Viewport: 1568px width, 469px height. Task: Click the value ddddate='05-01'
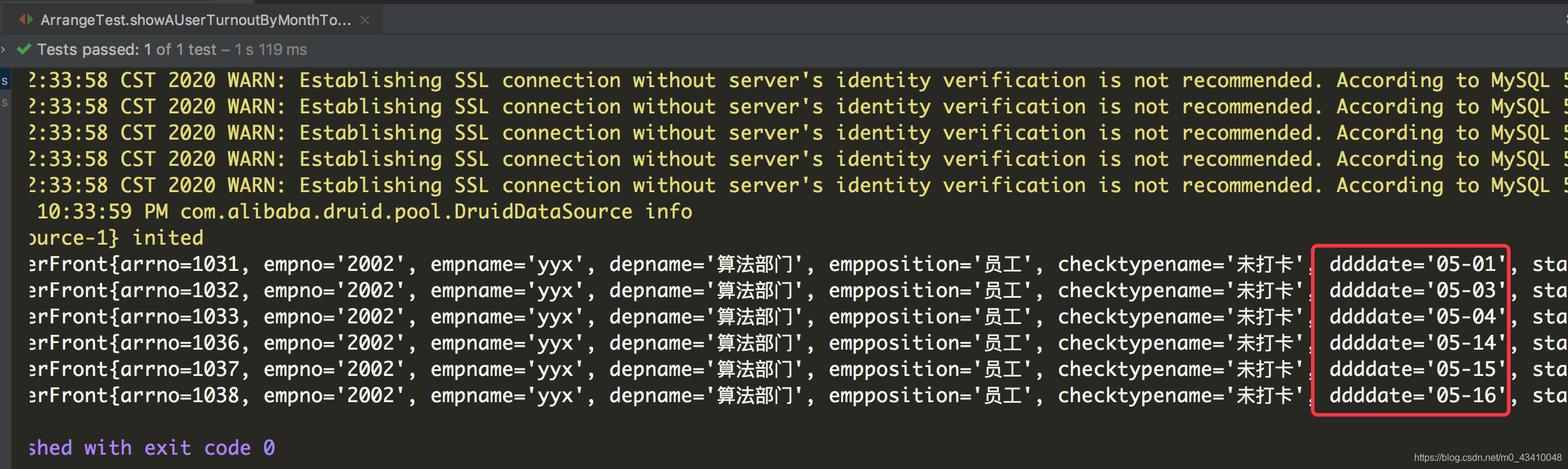click(x=1418, y=264)
